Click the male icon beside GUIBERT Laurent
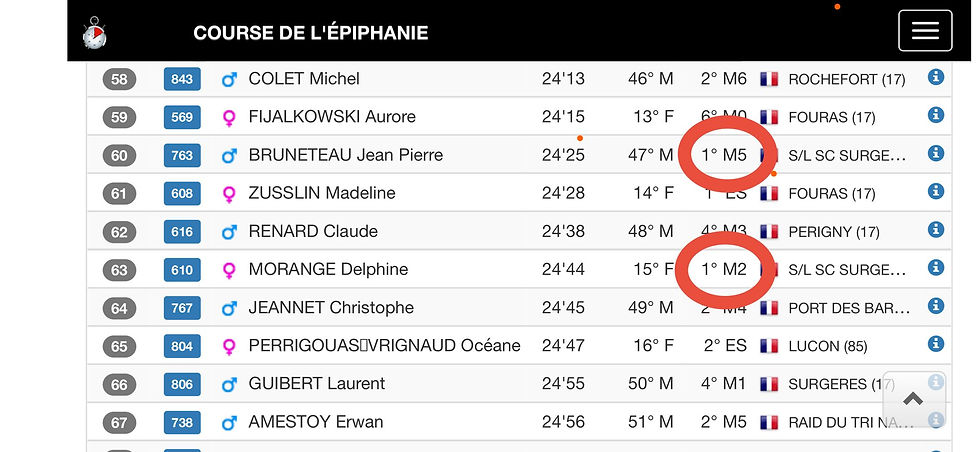The image size is (980, 452). click(x=229, y=384)
